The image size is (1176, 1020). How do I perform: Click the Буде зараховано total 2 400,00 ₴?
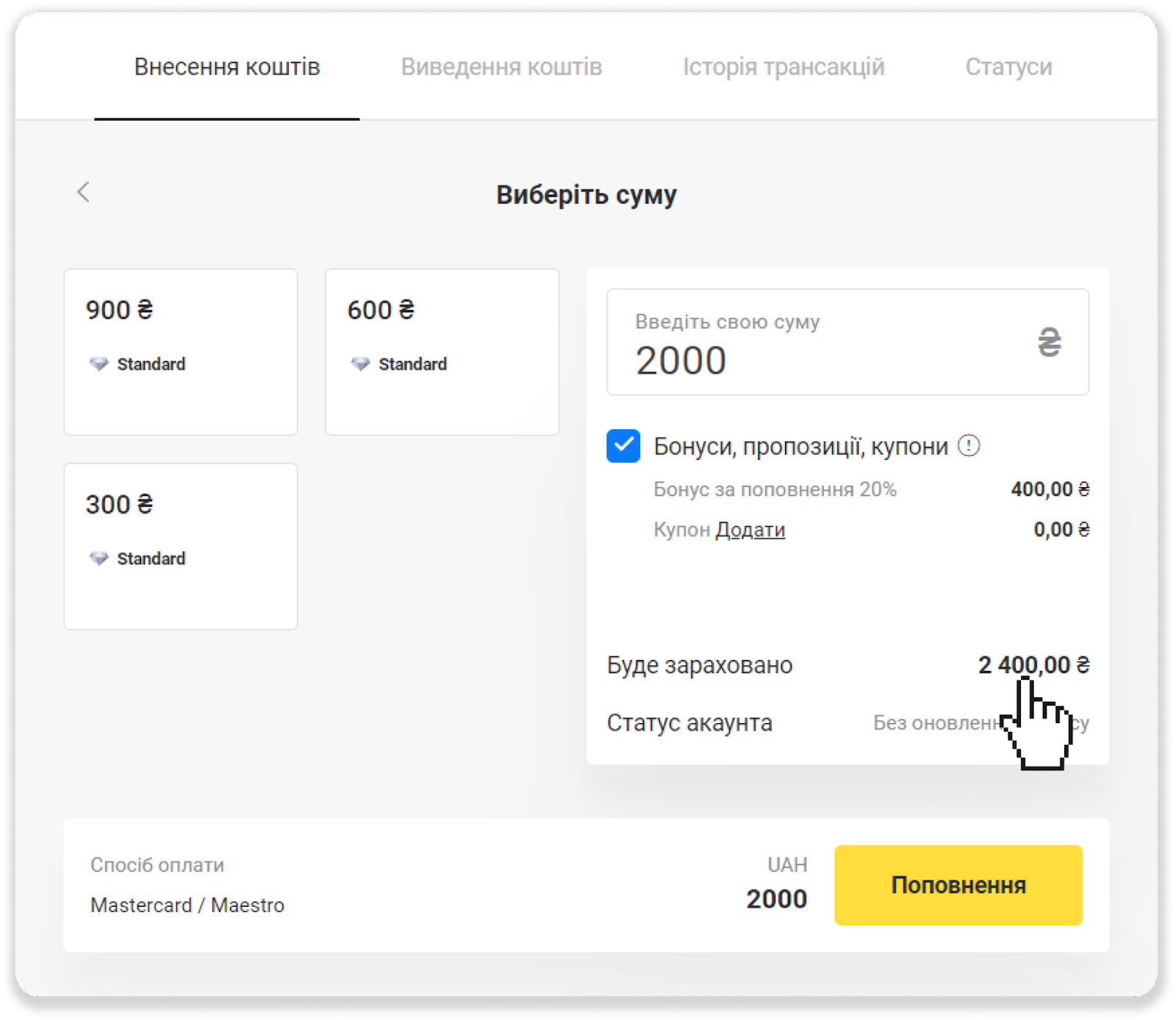click(x=1033, y=665)
